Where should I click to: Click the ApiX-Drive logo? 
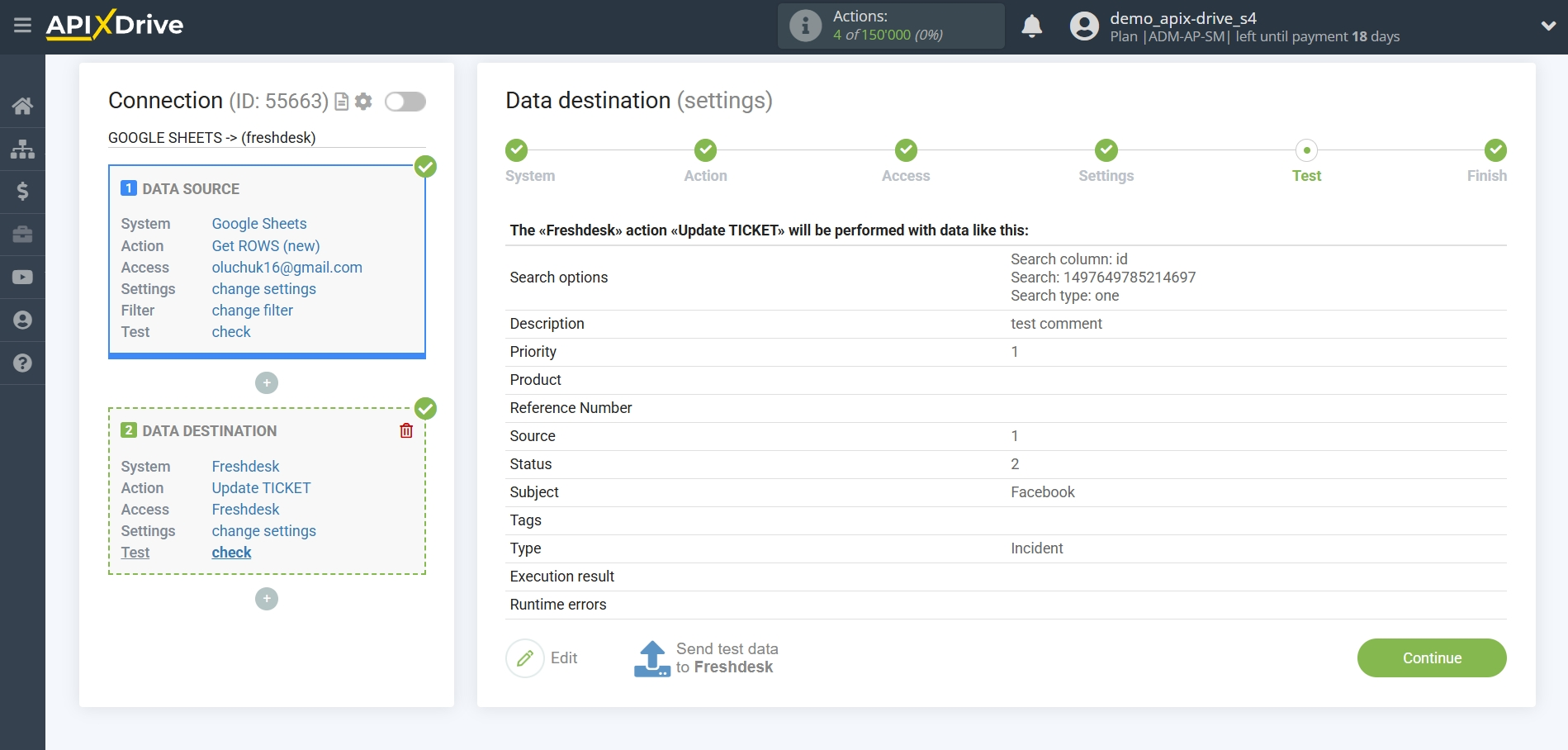click(x=115, y=25)
